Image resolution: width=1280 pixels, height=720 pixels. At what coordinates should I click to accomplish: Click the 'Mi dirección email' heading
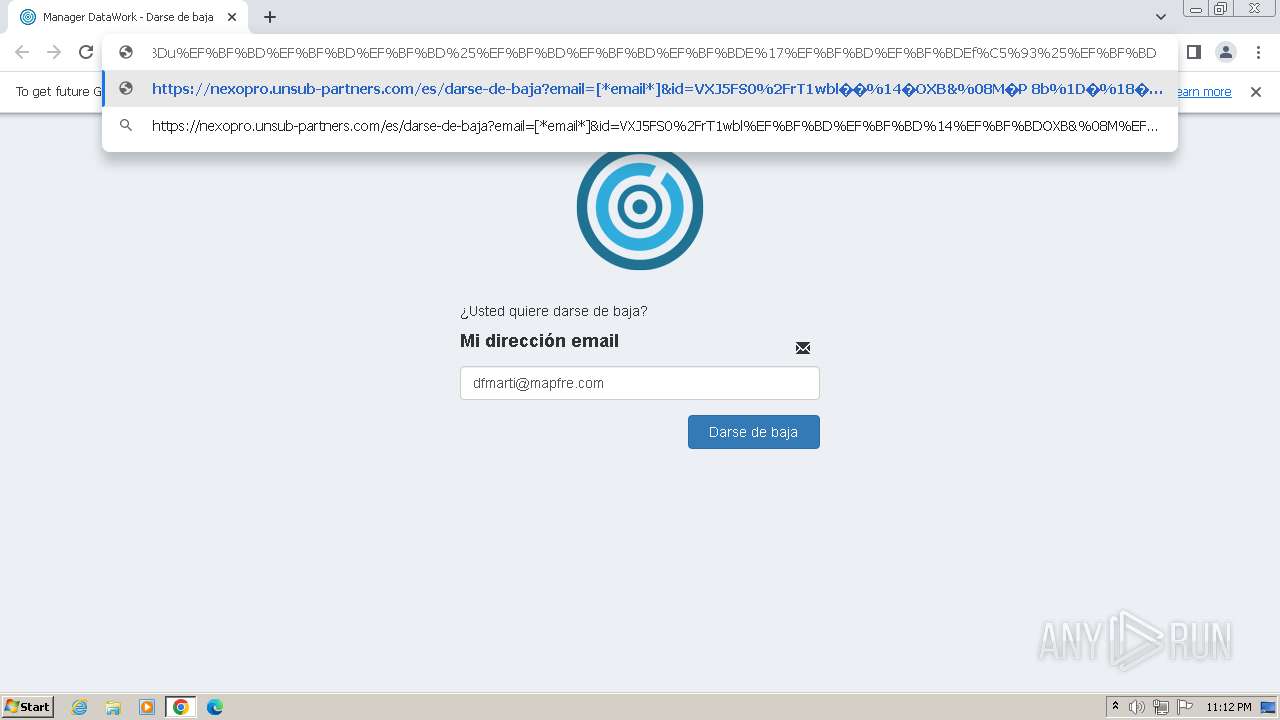click(539, 341)
